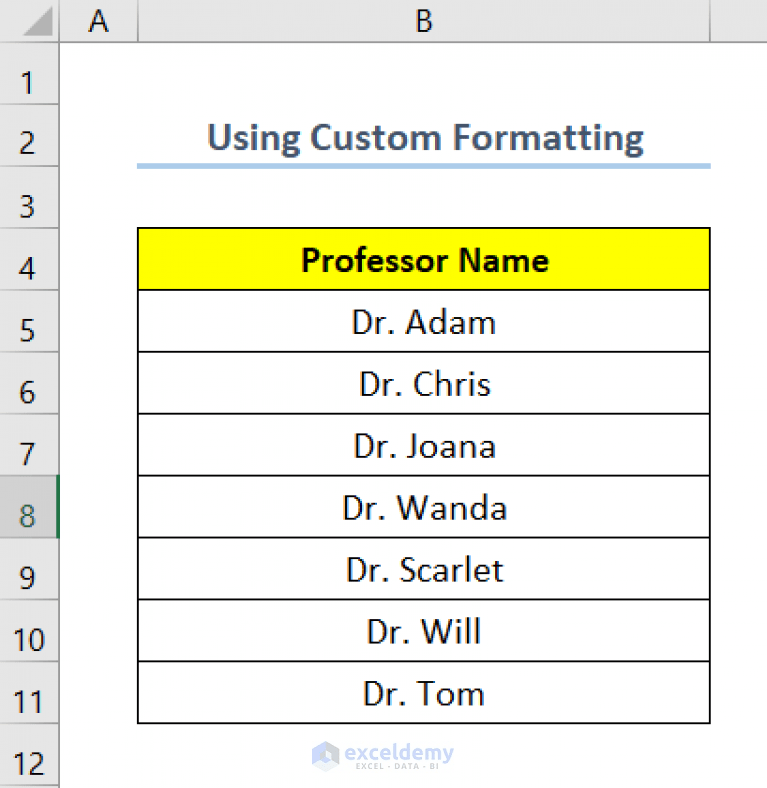Image resolution: width=767 pixels, height=788 pixels.
Task: Select the cell 'Dr. Tom'
Action: 424,693
